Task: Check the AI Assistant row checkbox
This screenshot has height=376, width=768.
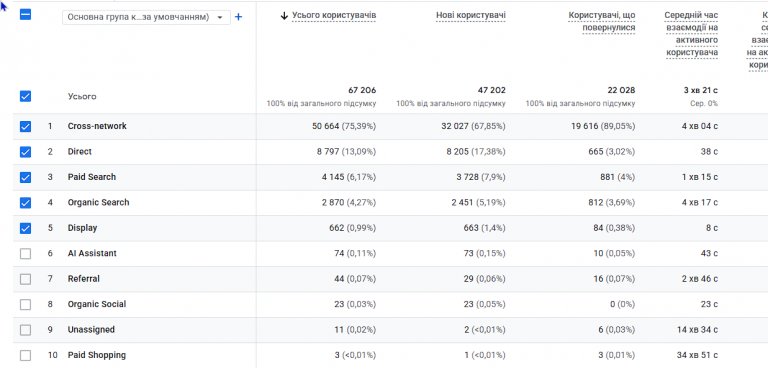Action: [25, 254]
